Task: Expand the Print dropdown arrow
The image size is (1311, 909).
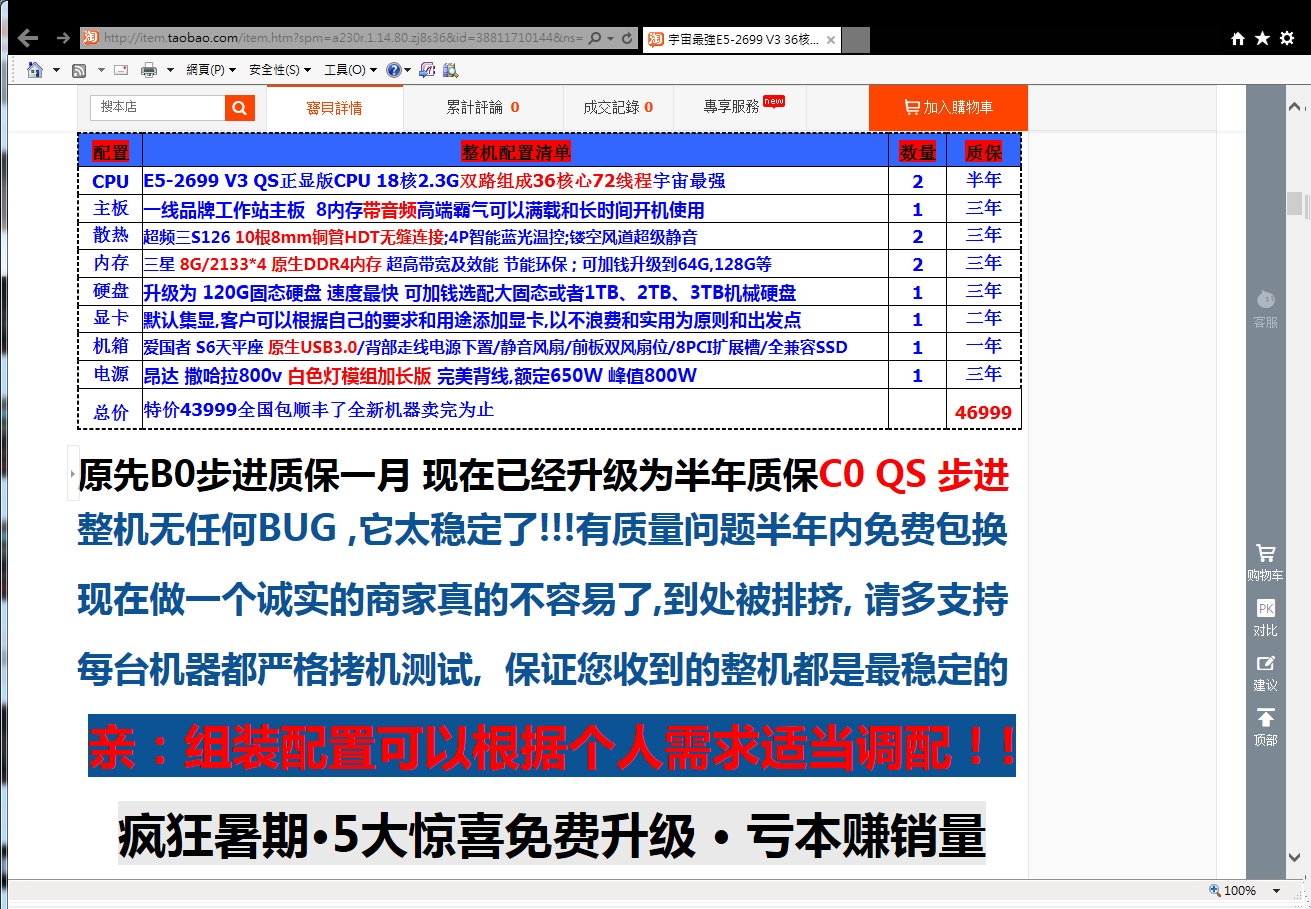Action: 169,70
